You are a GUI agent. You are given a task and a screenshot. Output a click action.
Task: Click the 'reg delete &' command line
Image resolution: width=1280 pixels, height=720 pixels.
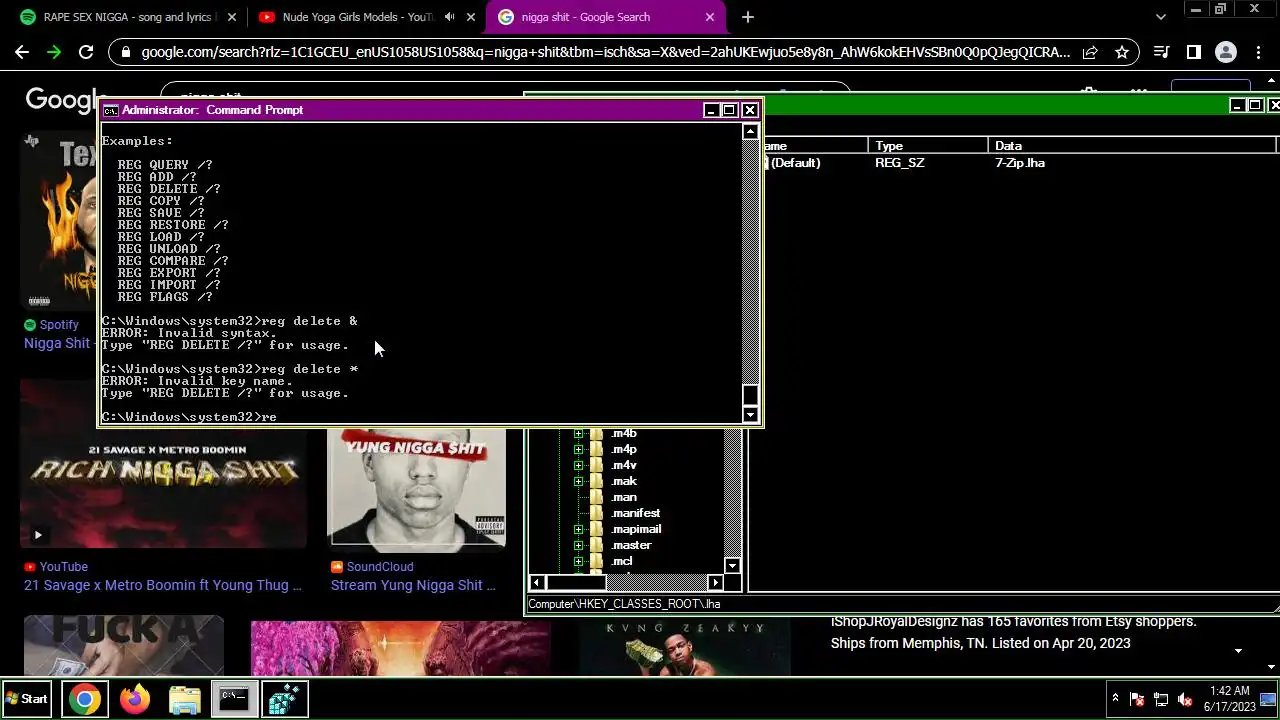coord(229,321)
